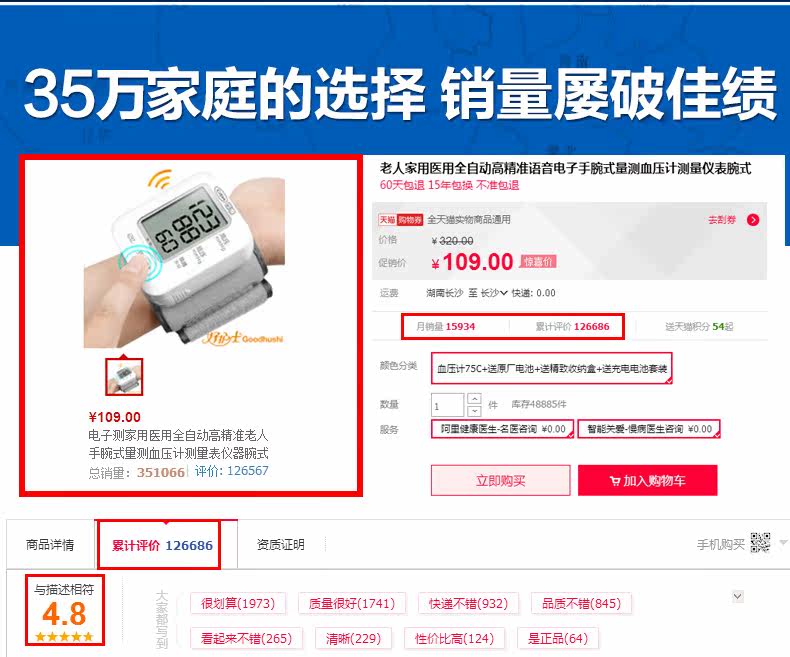Click the mobile purchase QR code icon
This screenshot has height=657, width=790.
(760, 543)
